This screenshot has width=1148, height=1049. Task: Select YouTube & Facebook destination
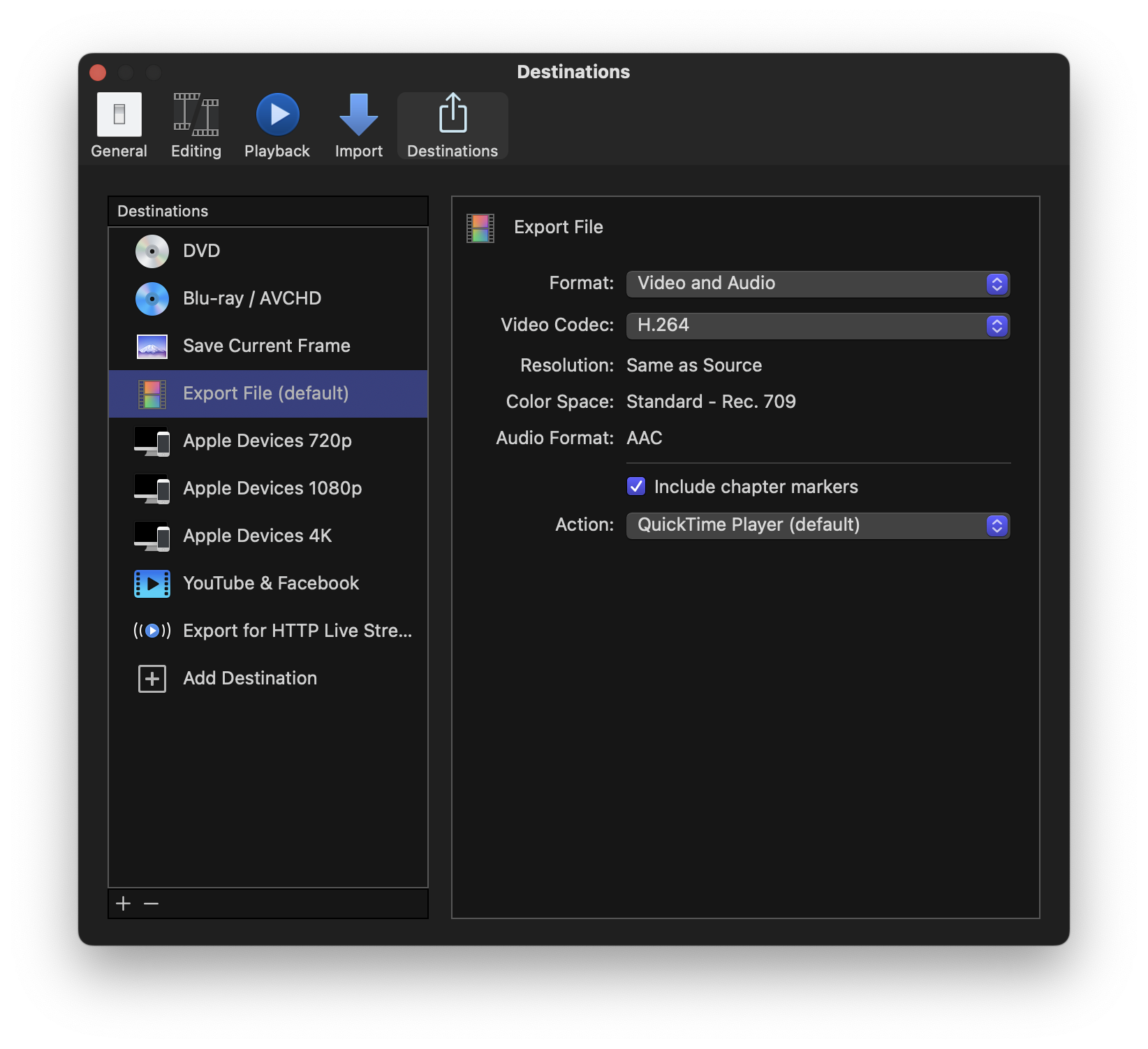click(268, 584)
